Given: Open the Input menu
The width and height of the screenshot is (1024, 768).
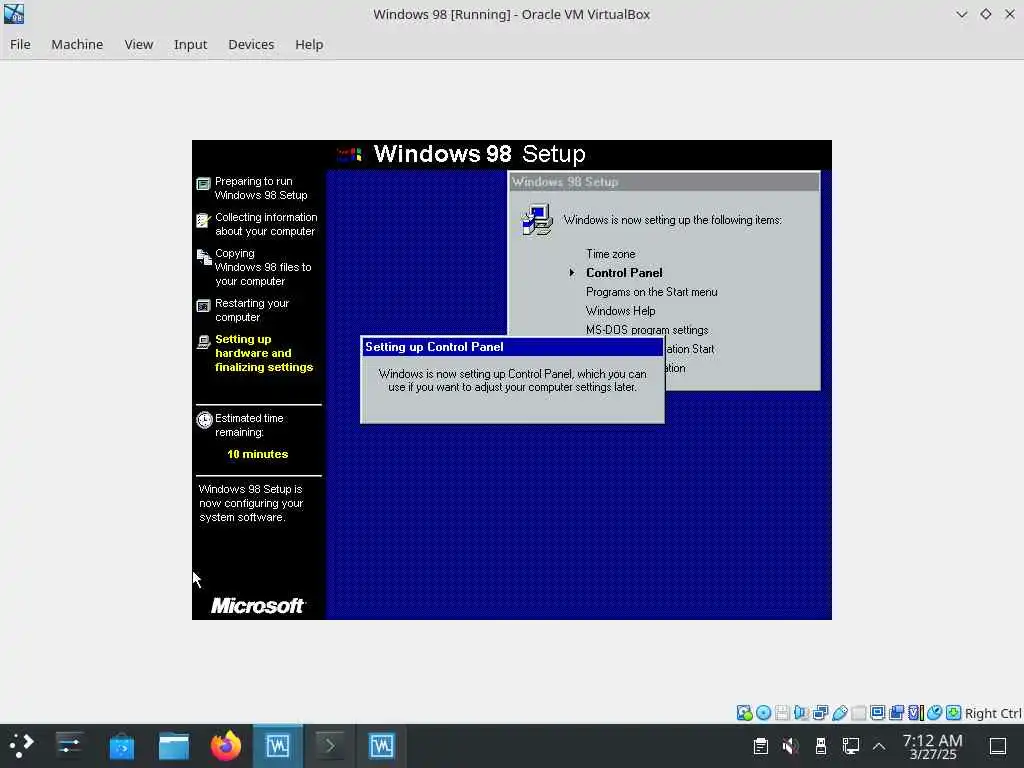Looking at the screenshot, I should click(x=190, y=44).
